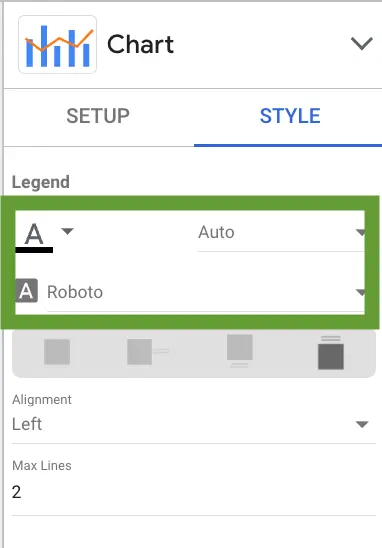Open the Alignment dropdown showing Left

click(x=194, y=425)
